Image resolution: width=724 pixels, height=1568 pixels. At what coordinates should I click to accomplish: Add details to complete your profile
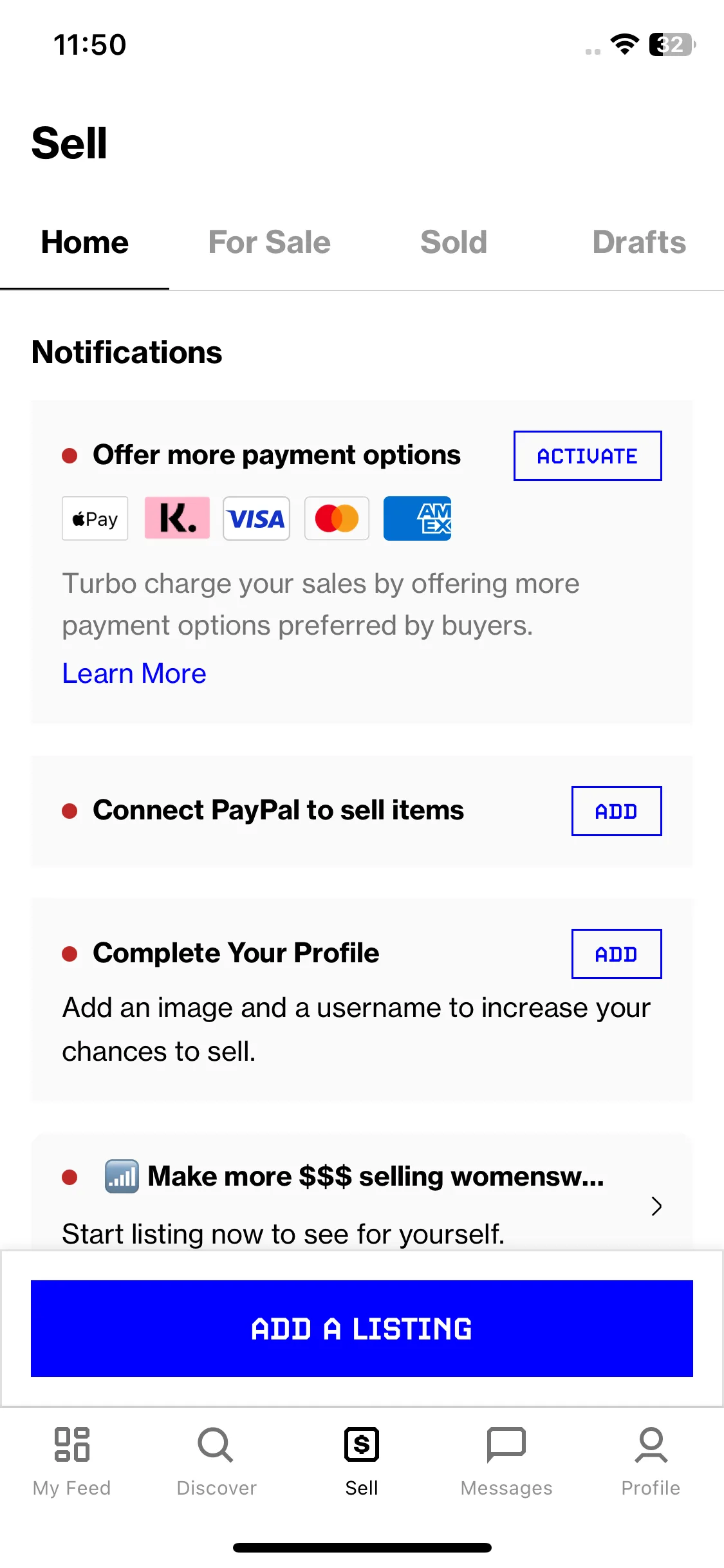coord(617,954)
